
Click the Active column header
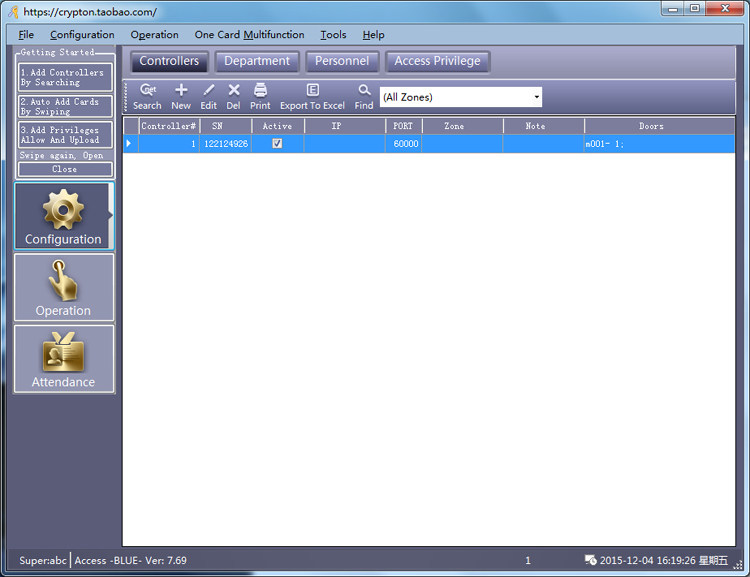pos(277,126)
